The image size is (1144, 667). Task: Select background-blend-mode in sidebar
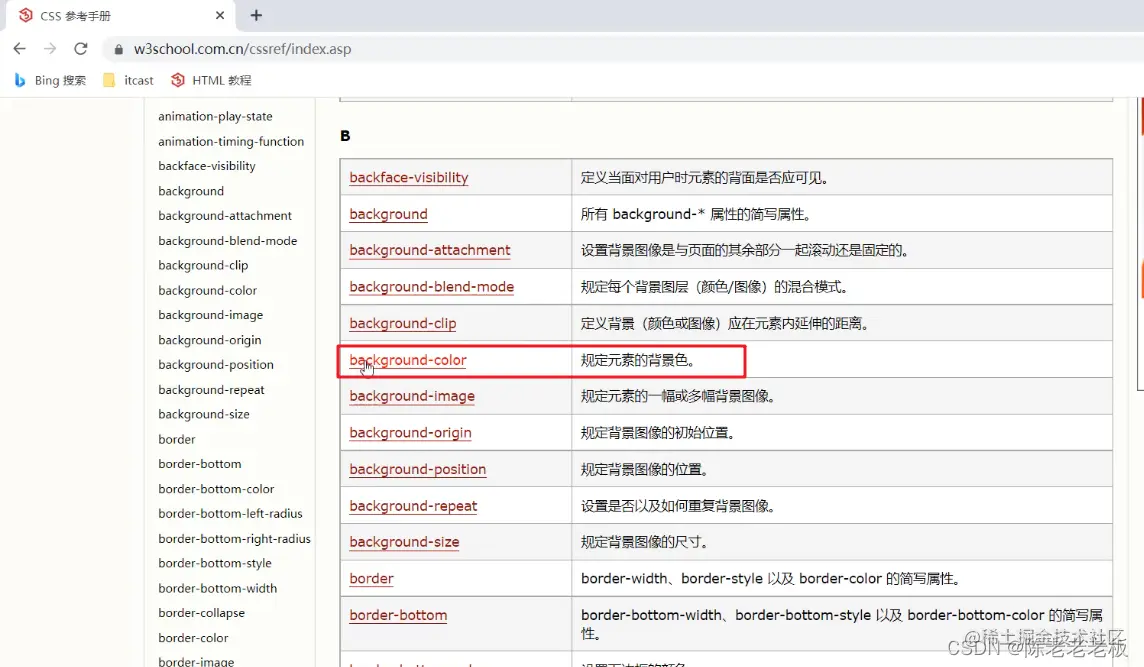pyautogui.click(x=227, y=240)
